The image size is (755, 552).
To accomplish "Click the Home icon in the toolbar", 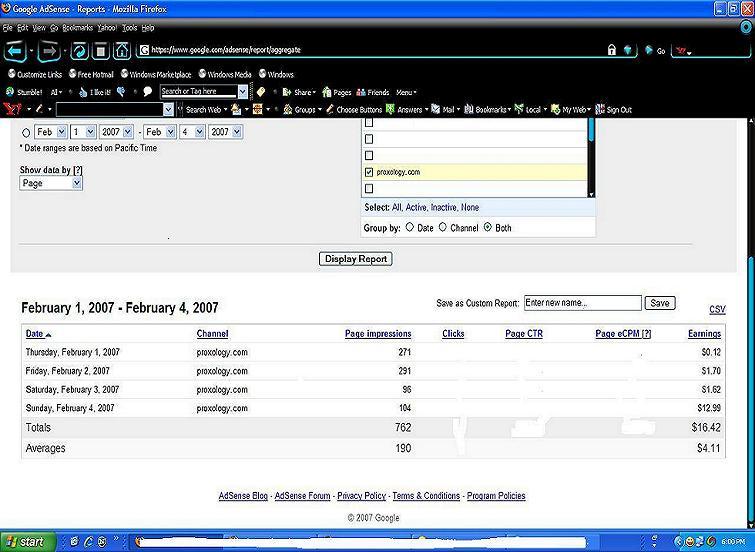I will [121, 50].
